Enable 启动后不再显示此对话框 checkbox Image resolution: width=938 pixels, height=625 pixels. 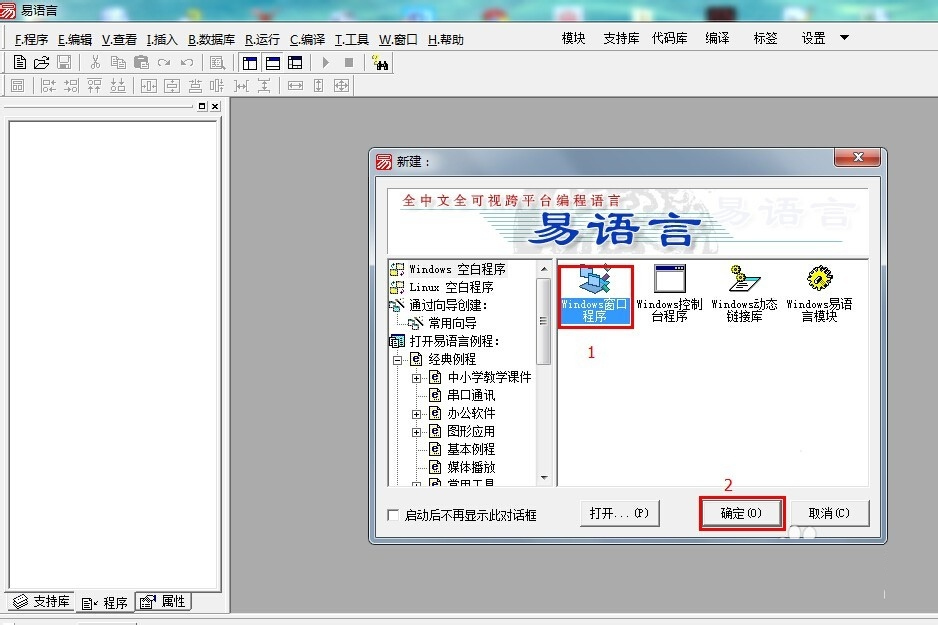393,515
